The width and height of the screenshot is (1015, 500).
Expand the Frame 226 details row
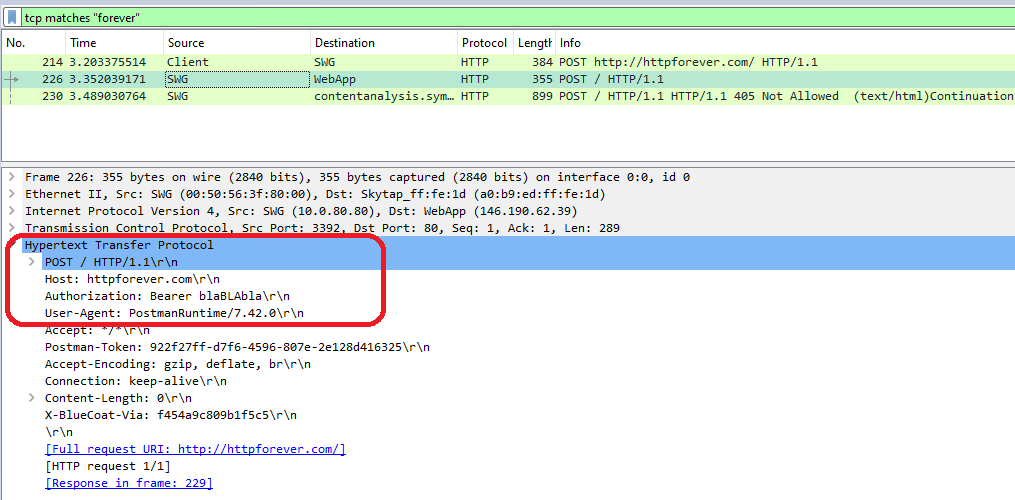(x=11, y=177)
